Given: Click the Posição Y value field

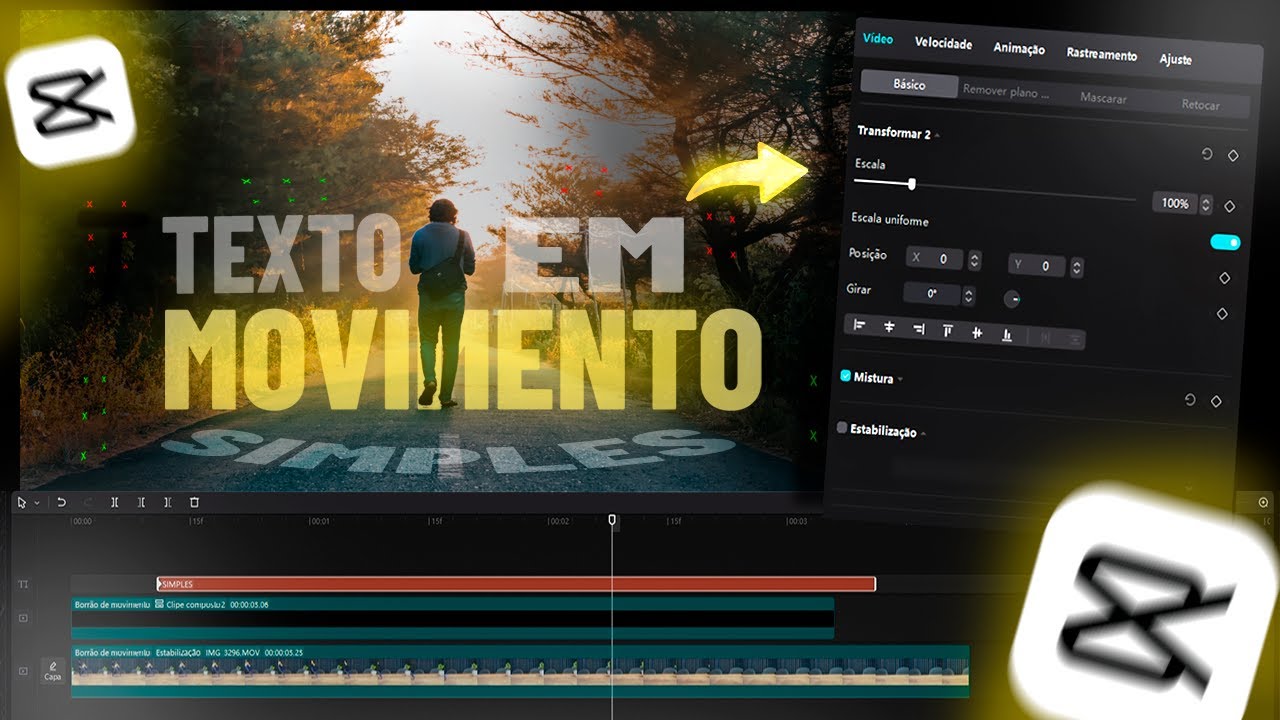Looking at the screenshot, I should (x=1038, y=265).
